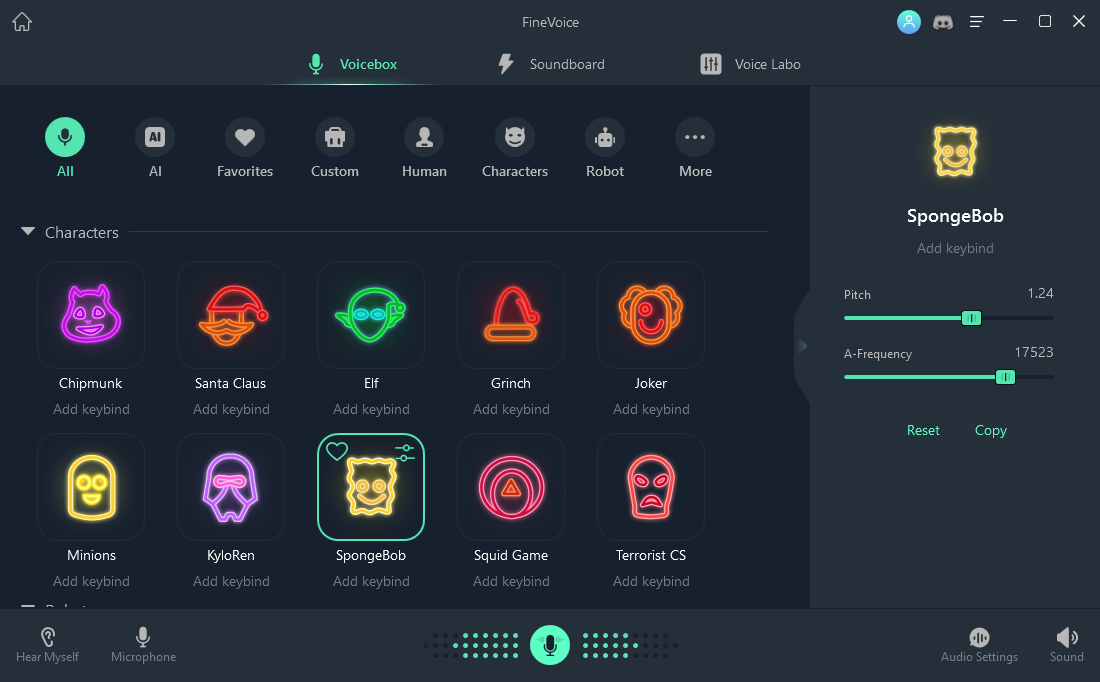Select the All voices category
1100x682 pixels.
[x=65, y=148]
